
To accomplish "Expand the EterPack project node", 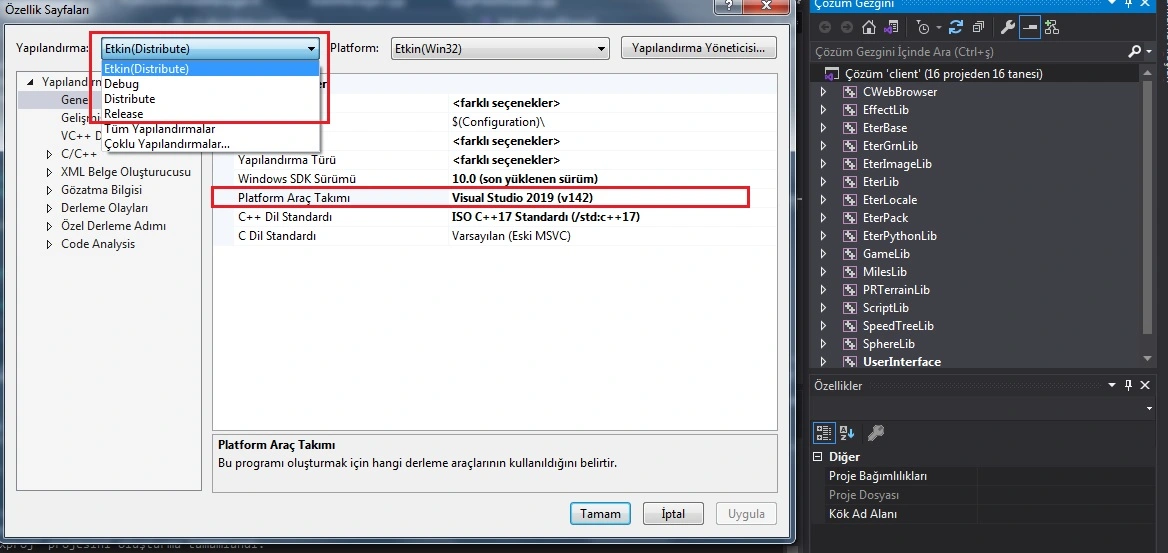I will point(823,218).
